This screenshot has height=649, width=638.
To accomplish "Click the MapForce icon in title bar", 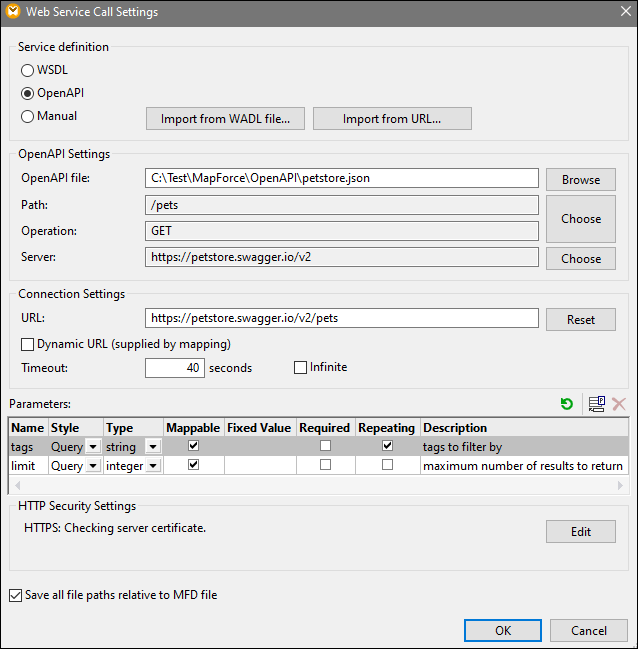I will (13, 12).
